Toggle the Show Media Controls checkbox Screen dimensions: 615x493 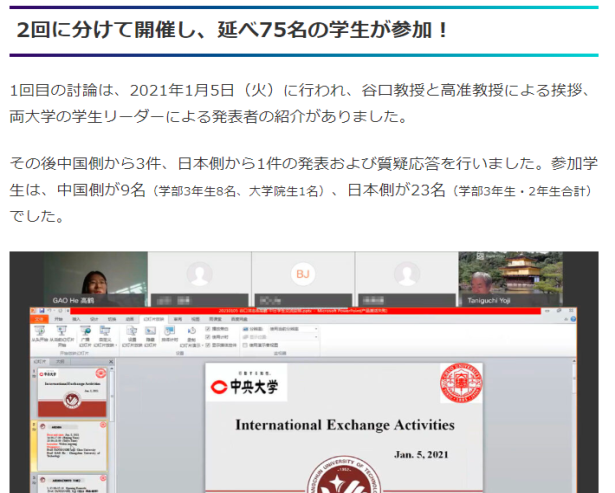point(207,344)
